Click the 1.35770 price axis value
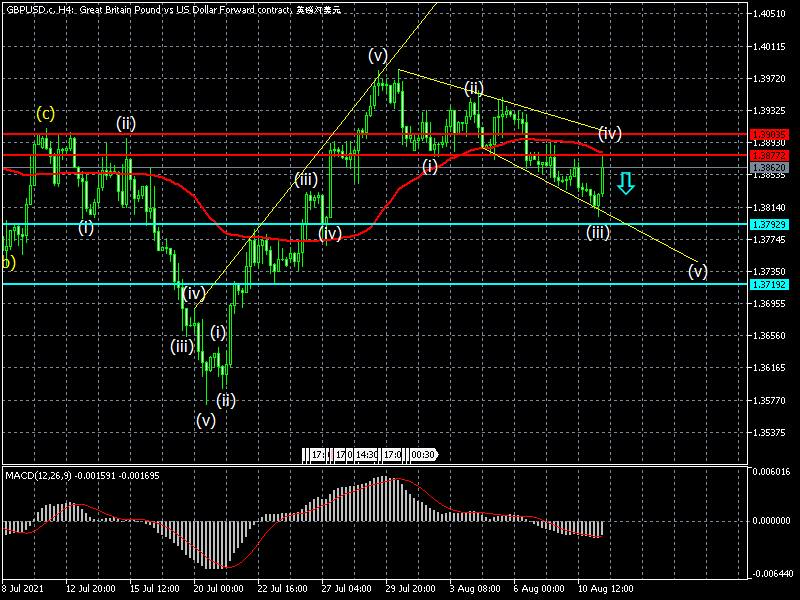The image size is (800, 600). tap(769, 401)
